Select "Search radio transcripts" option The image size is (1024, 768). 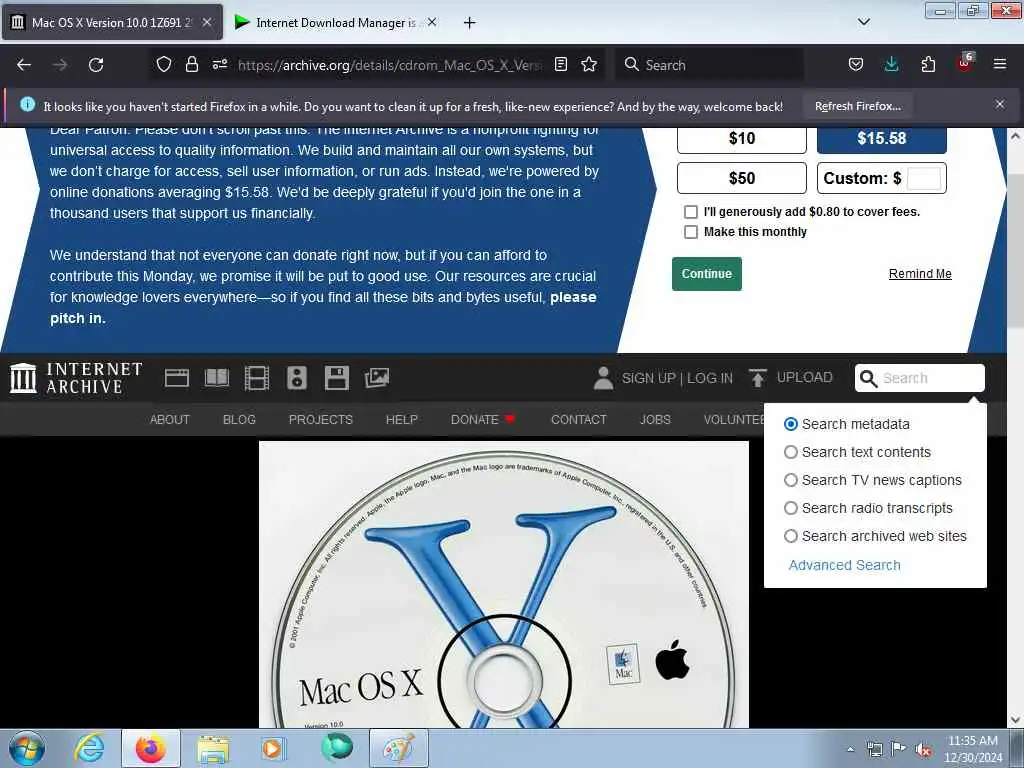(x=791, y=508)
